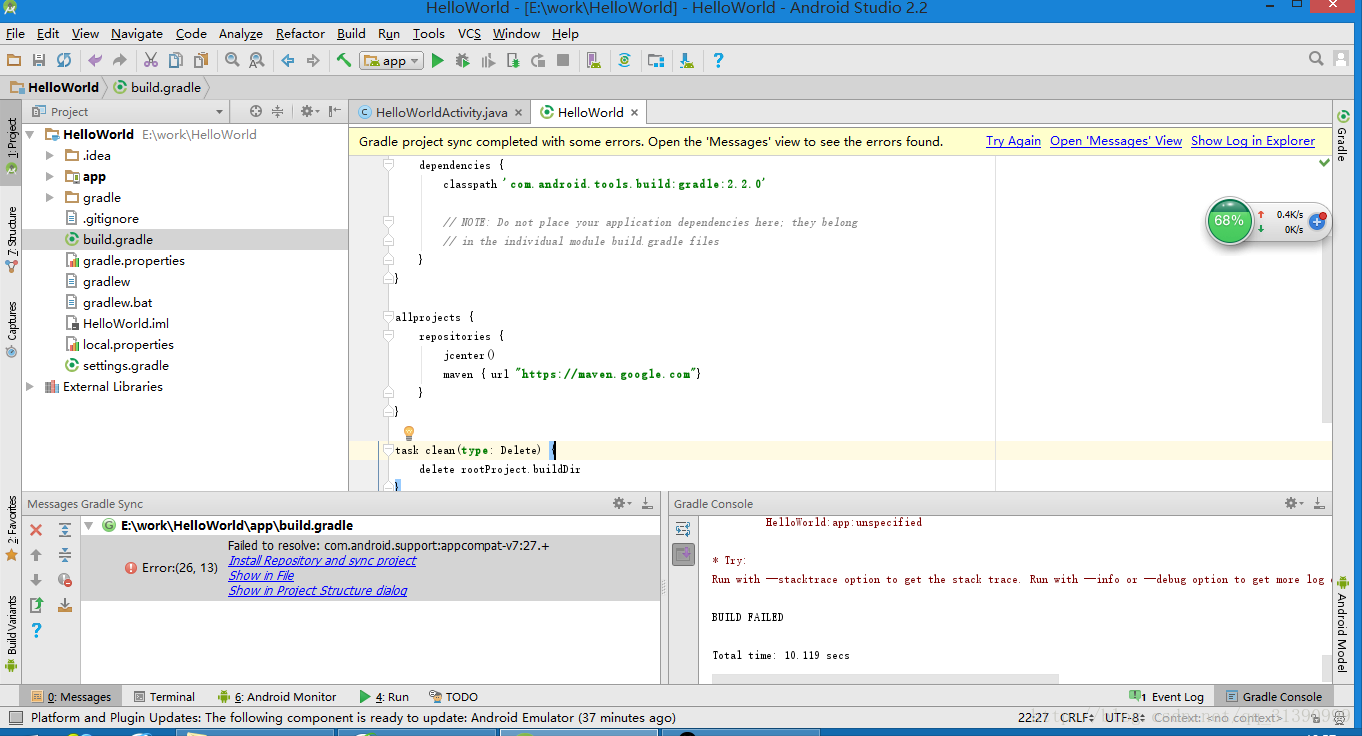Undo with the purple back arrow icon
The width and height of the screenshot is (1362, 736).
click(x=95, y=60)
